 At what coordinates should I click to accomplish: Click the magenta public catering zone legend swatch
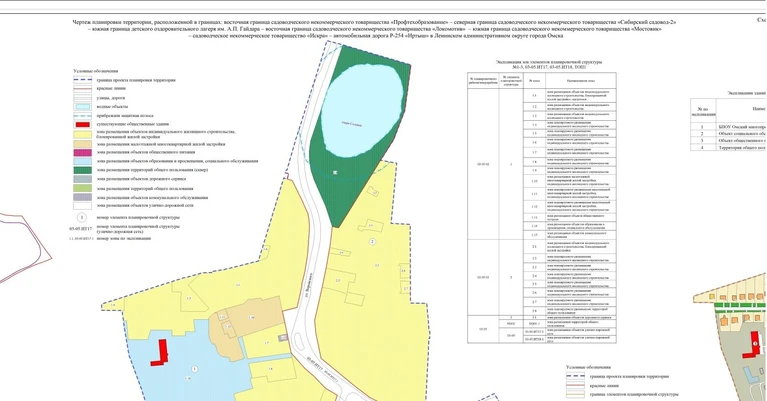coord(83,152)
